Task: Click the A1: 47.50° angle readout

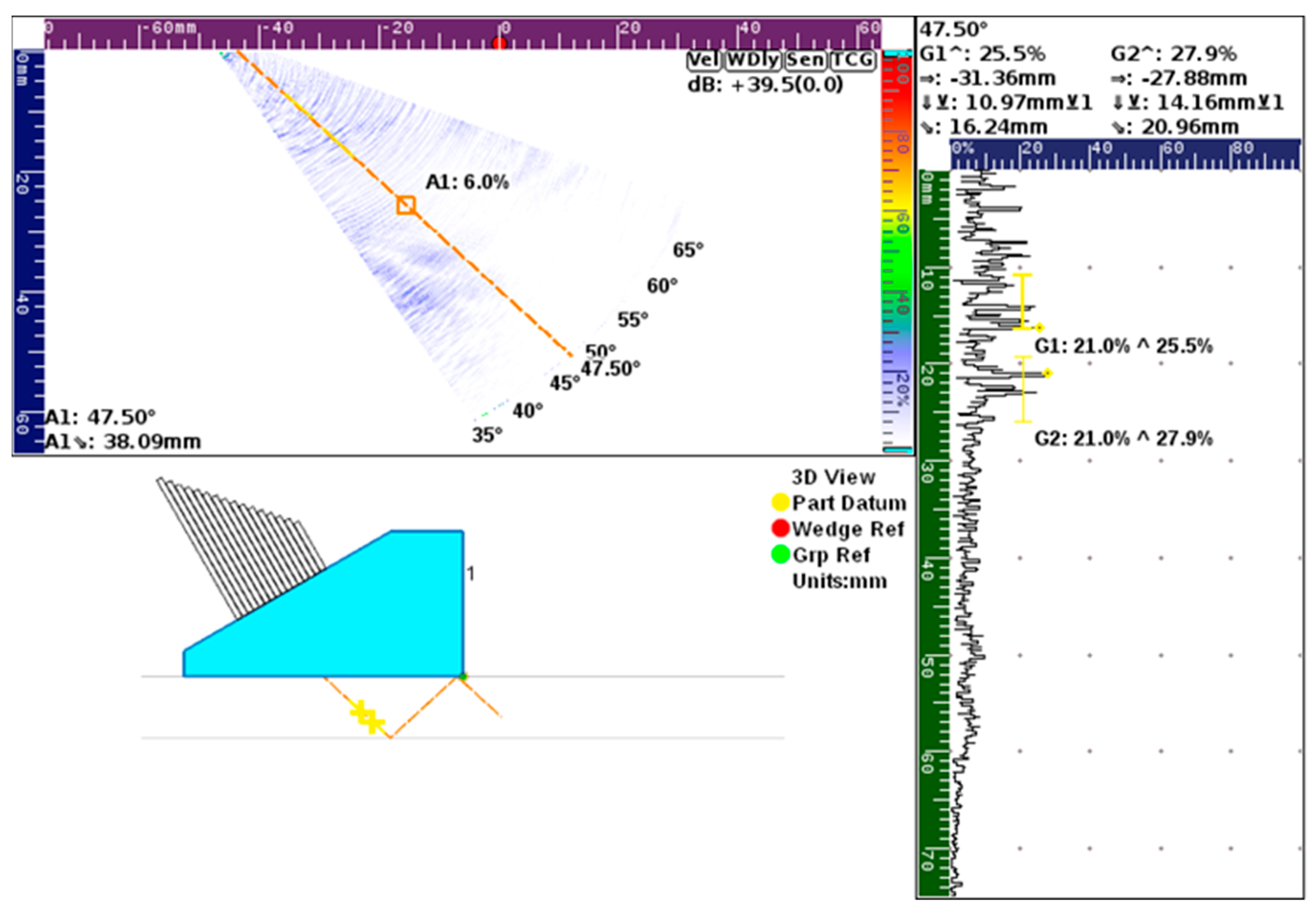Action: (101, 417)
